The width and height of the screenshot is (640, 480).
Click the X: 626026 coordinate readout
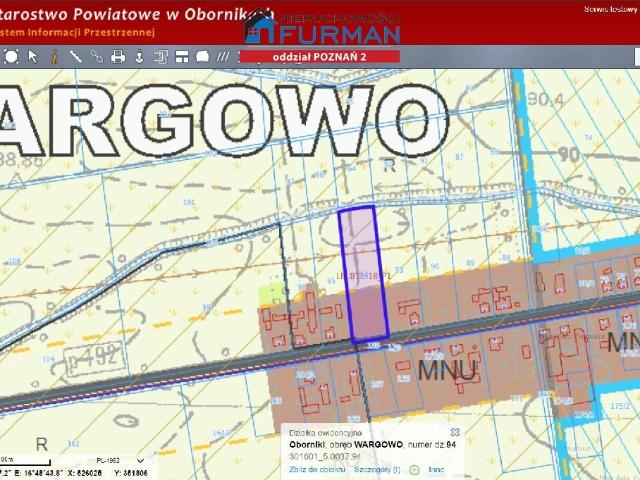[x=84, y=473]
